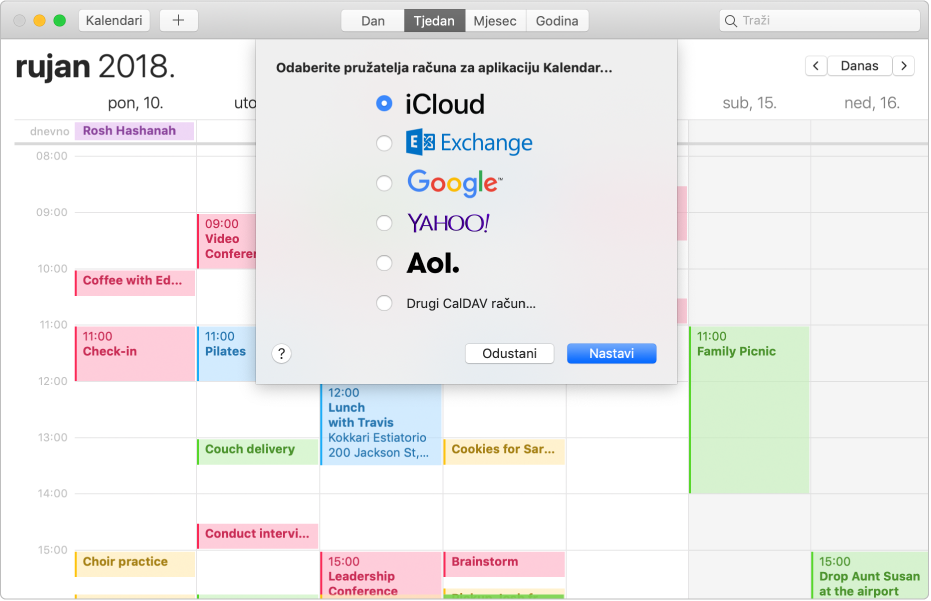Select the Yahoo account option
This screenshot has width=931, height=601.
coord(384,223)
